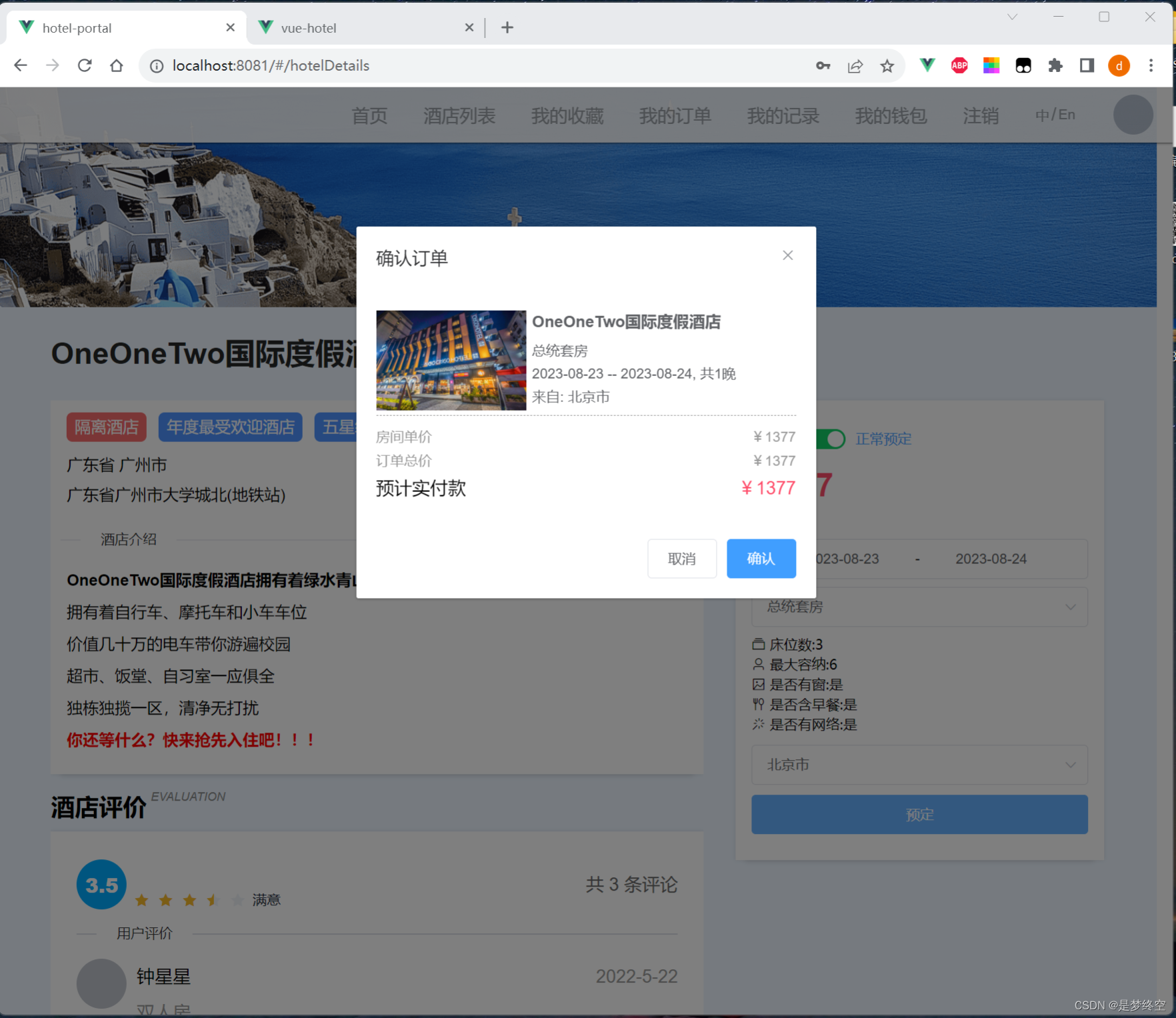Click the share page icon
Image resolution: width=1176 pixels, height=1018 pixels.
pos(855,65)
